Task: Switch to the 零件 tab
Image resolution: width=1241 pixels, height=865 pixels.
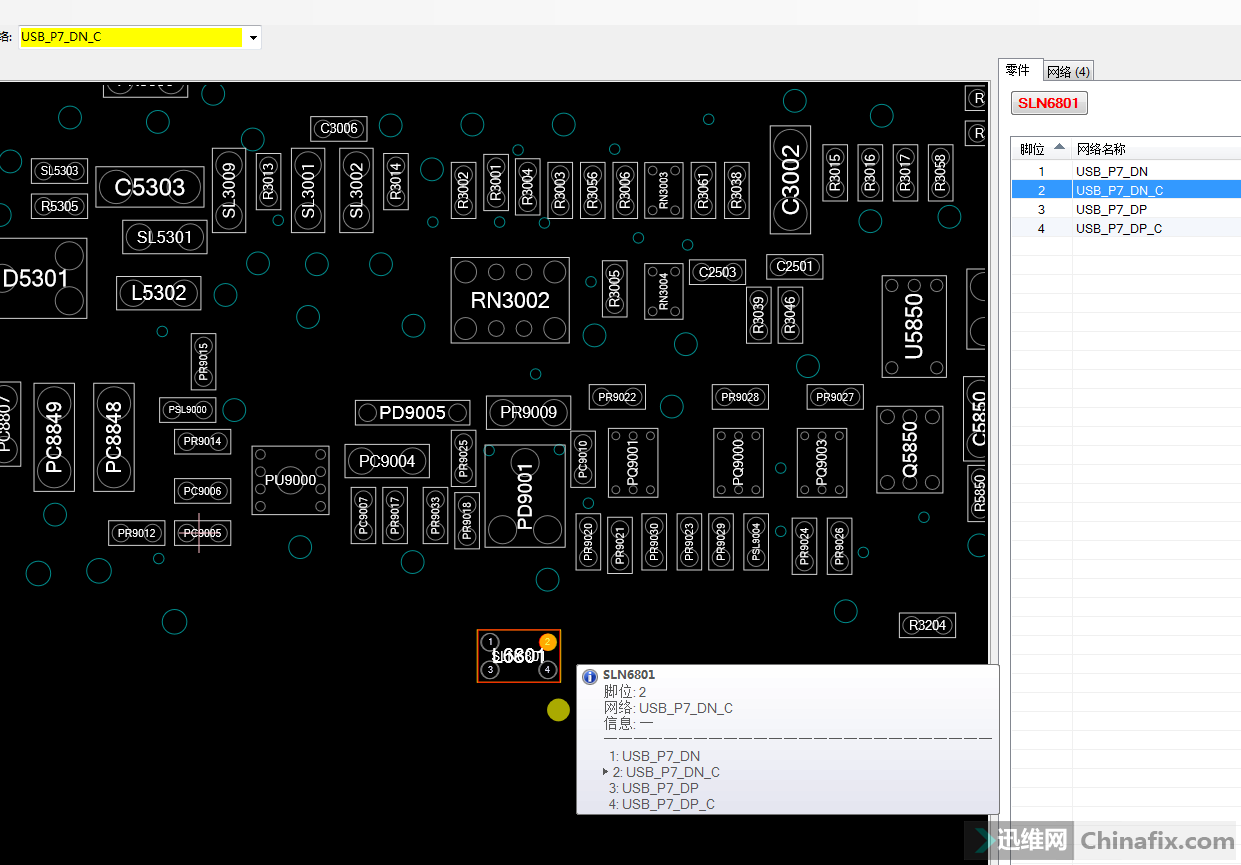Action: (1018, 70)
